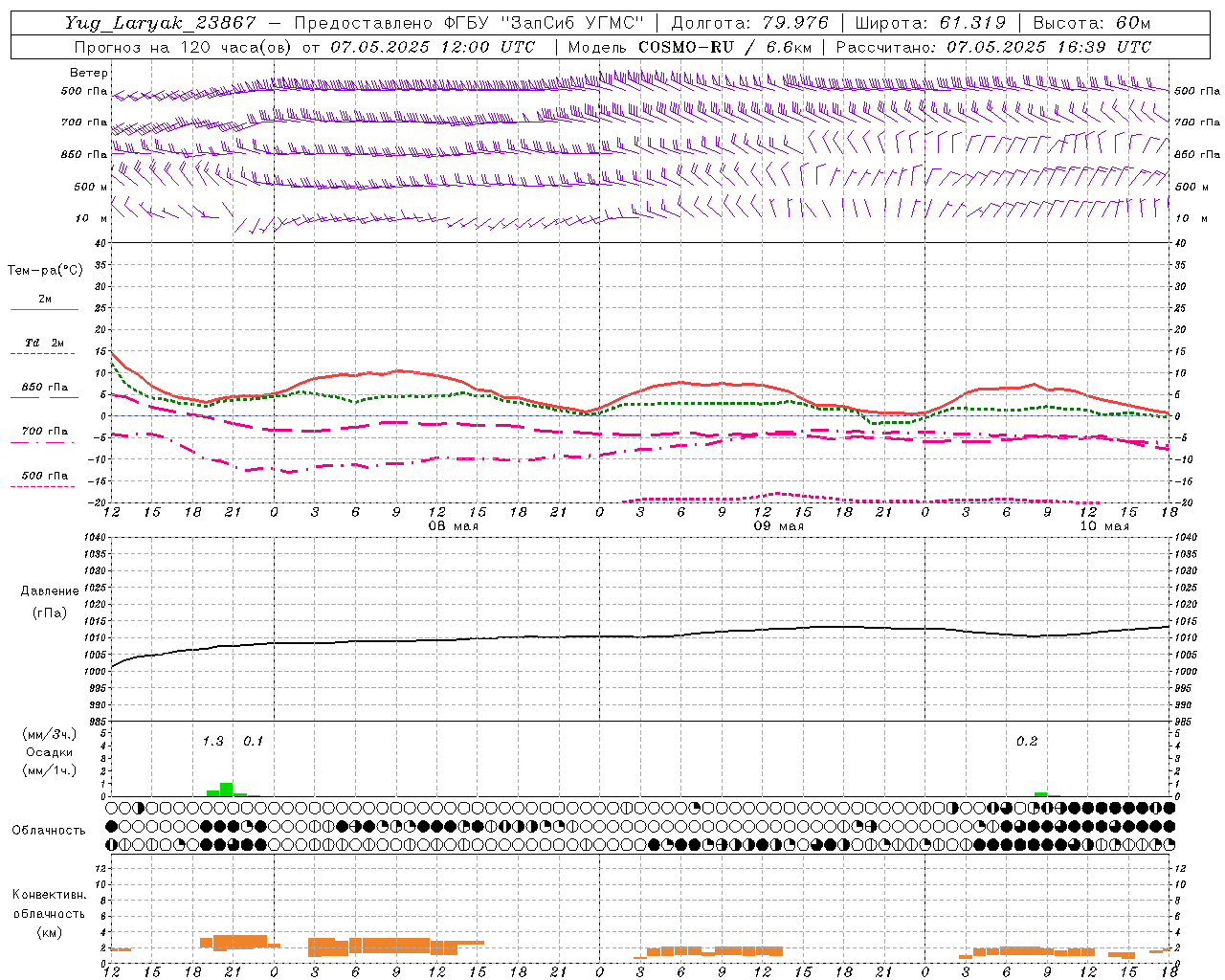Viewport: 1225px width, 980px height.
Task: Select the Широта: 61.319 header value
Action: click(x=930, y=23)
